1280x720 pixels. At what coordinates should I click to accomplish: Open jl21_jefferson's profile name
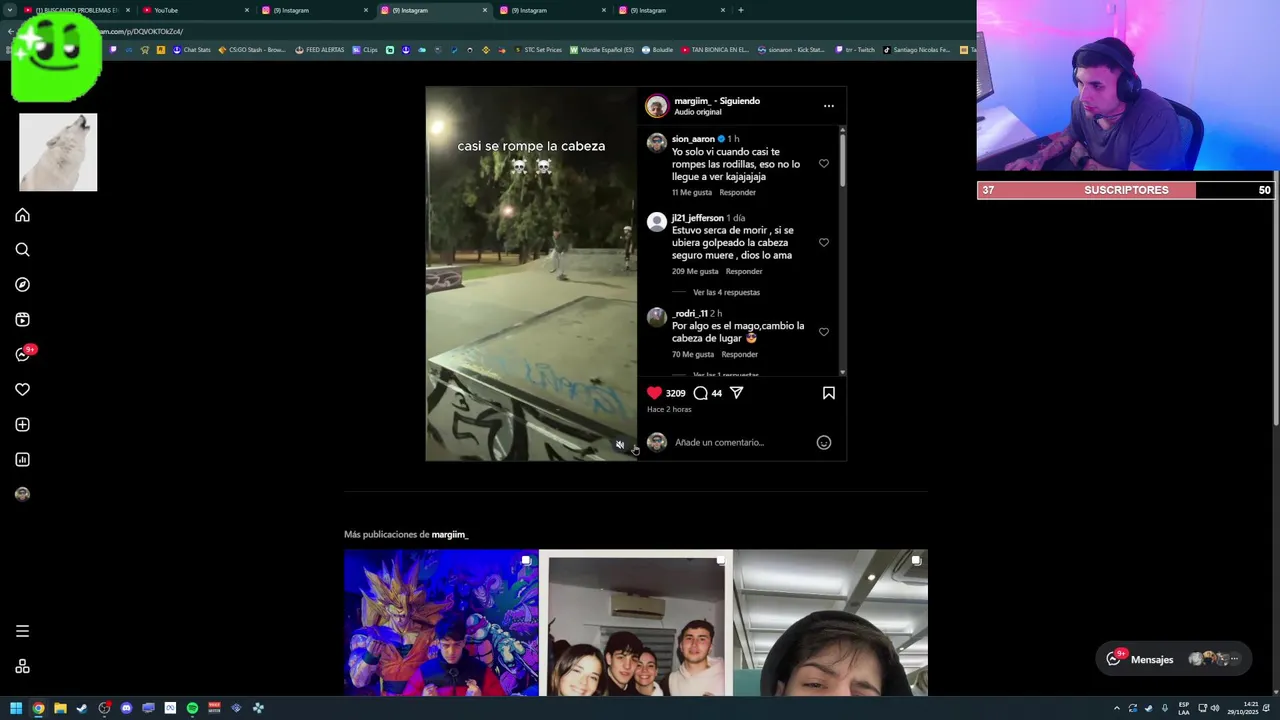[x=697, y=218]
